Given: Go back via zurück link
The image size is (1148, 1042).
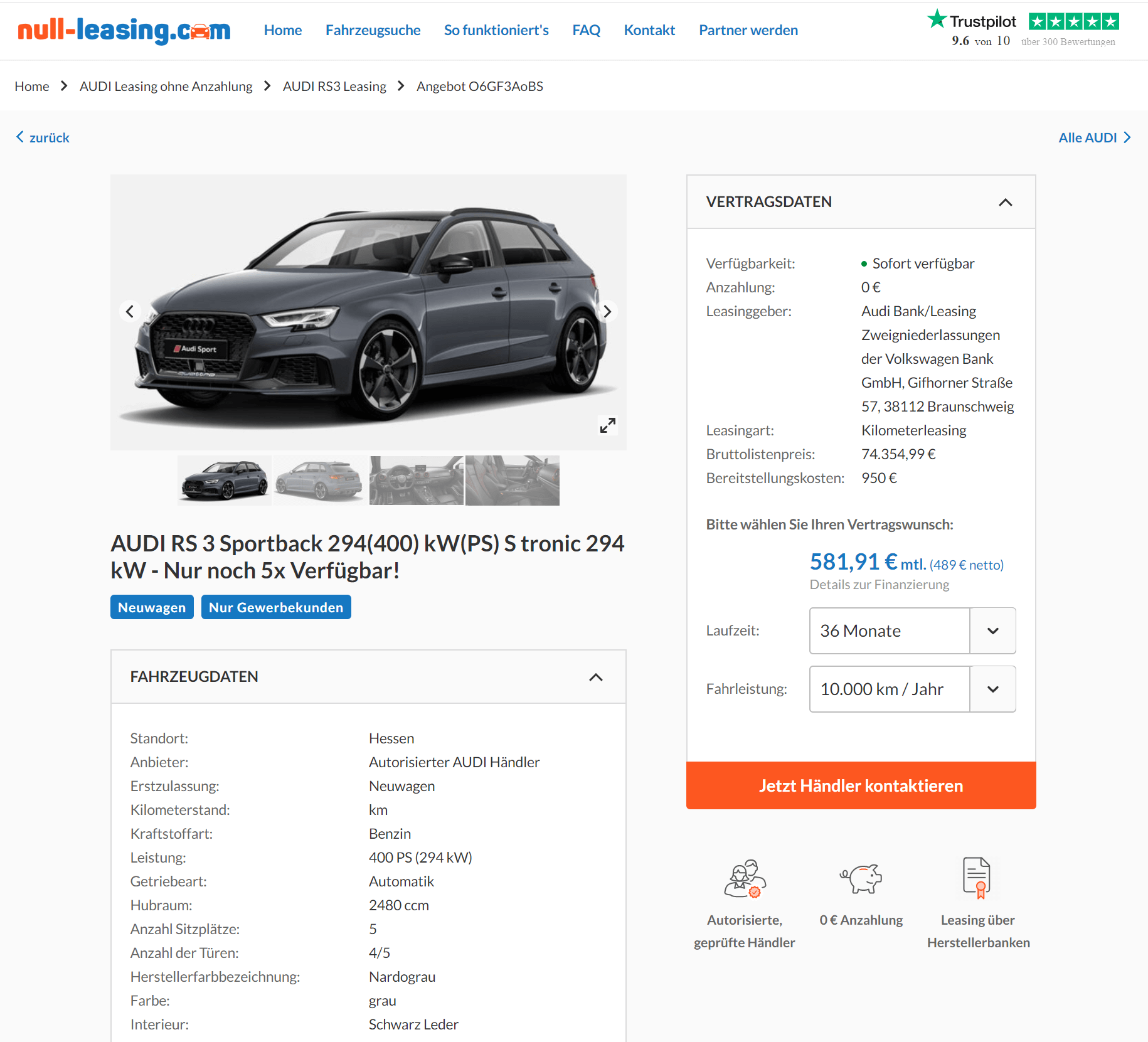Looking at the screenshot, I should tap(43, 137).
